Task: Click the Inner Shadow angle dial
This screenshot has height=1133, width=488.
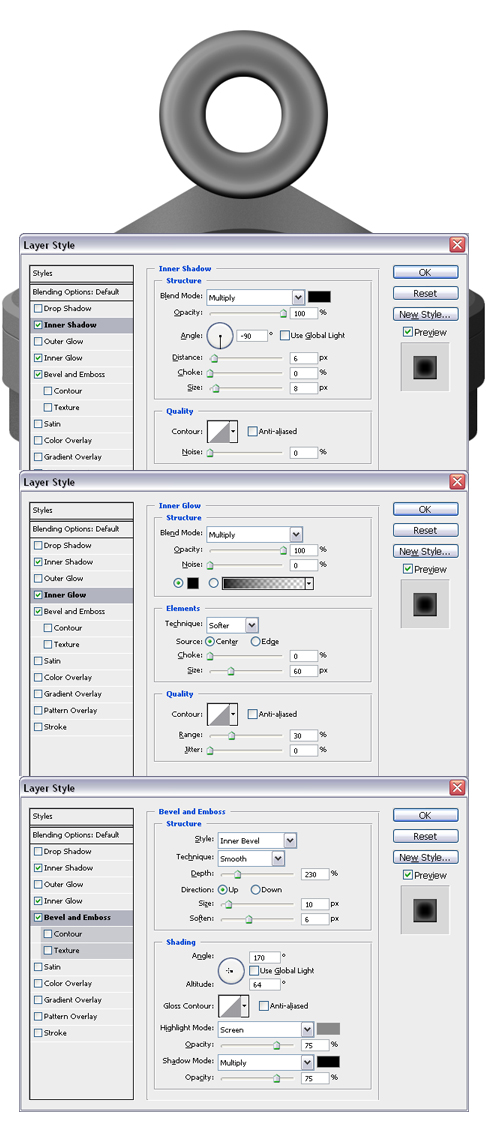Action: 220,336
